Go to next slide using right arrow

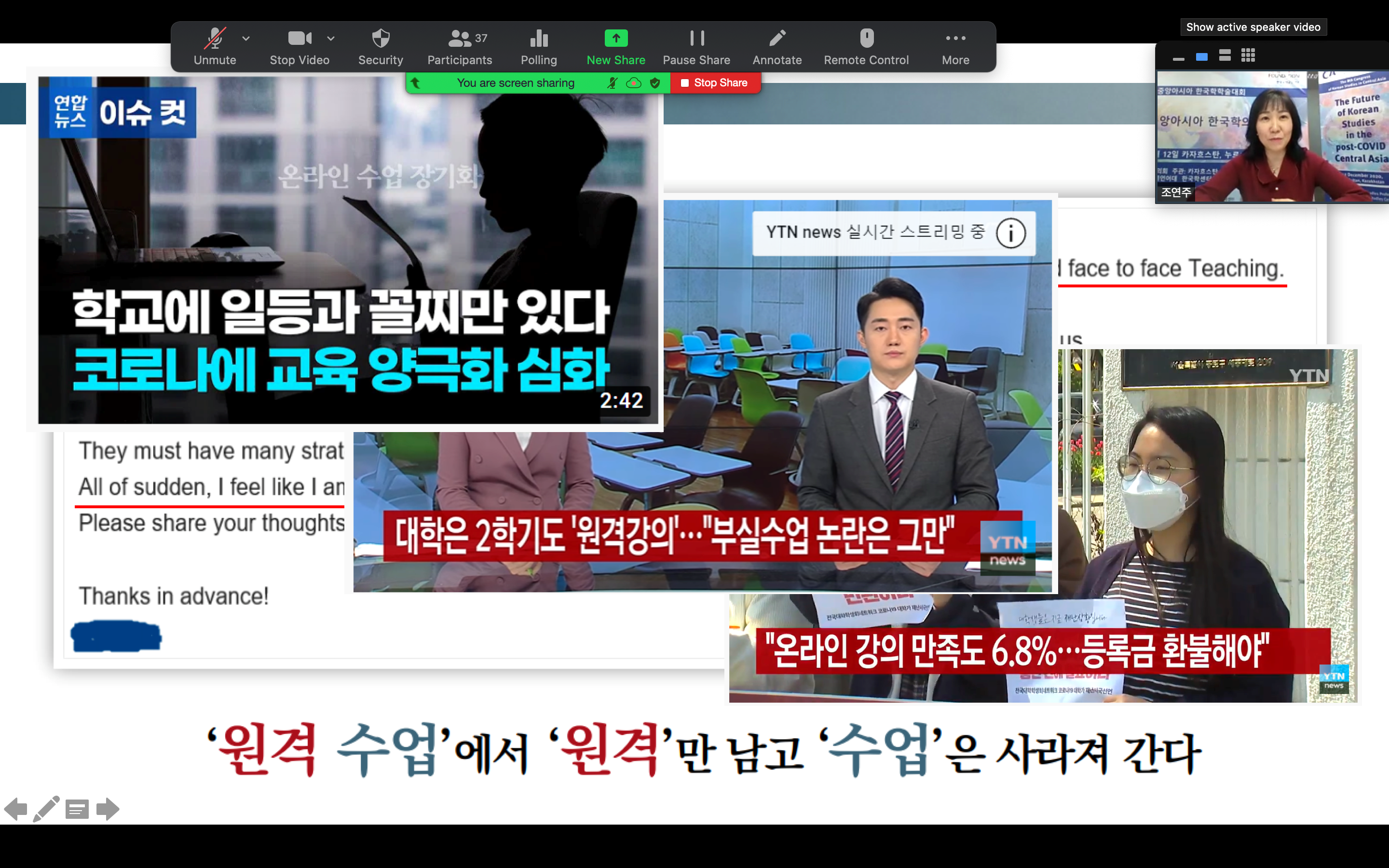coord(108,809)
